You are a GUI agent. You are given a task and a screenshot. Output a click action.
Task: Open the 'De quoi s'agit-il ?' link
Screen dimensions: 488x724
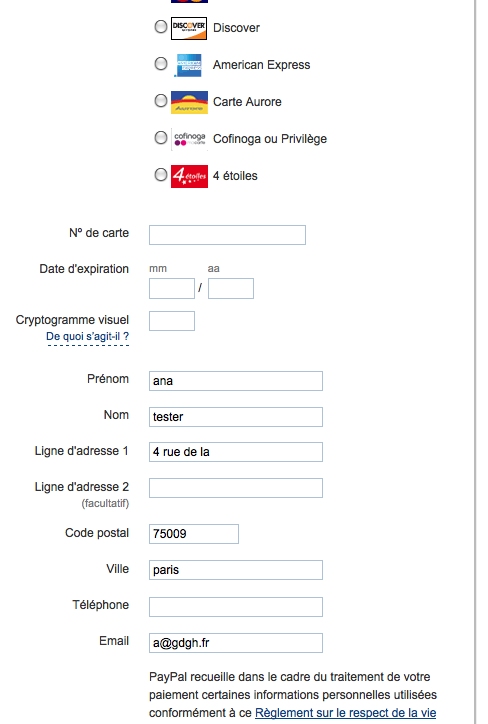[x=88, y=337]
